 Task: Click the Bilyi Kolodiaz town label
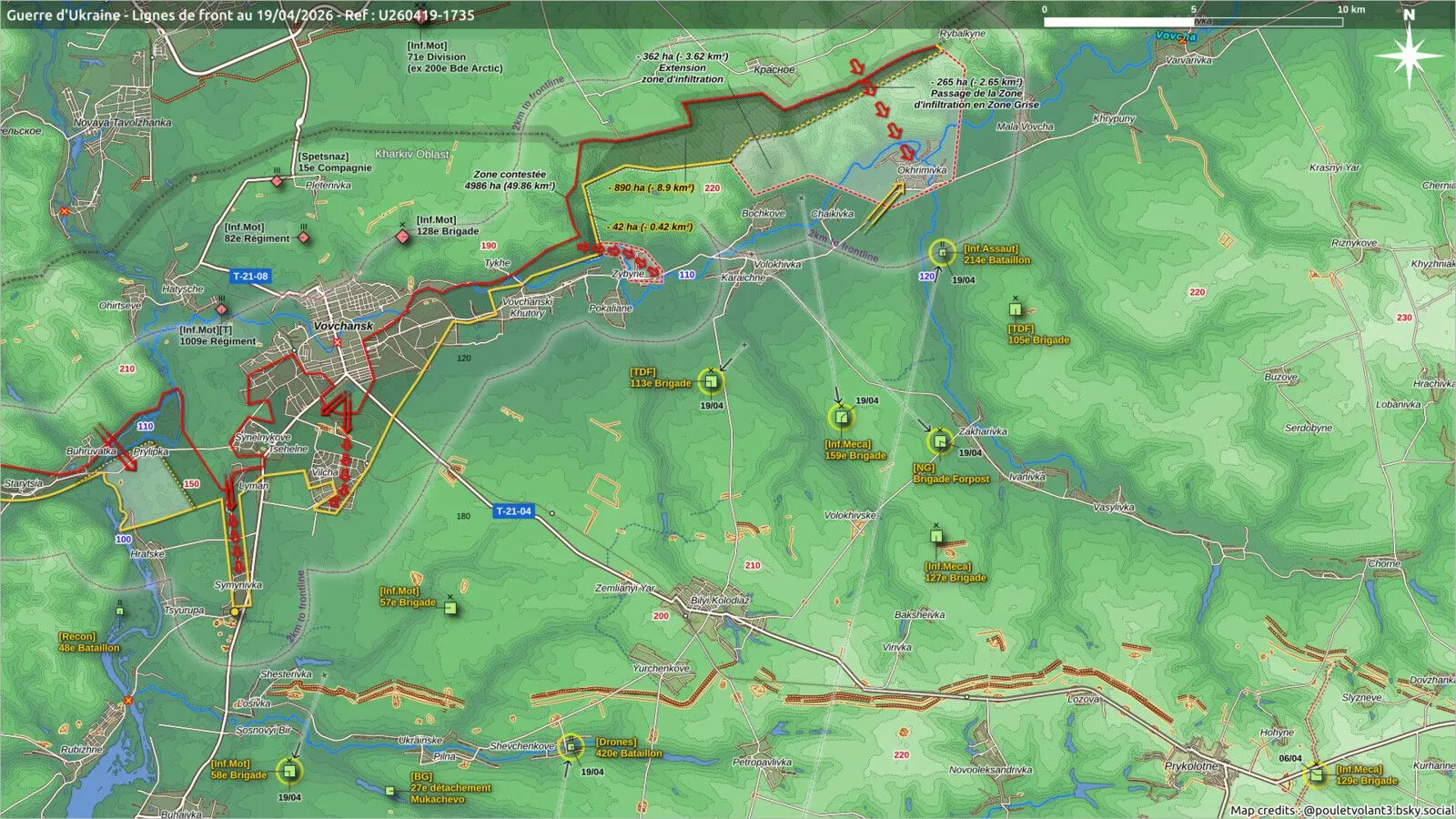(x=719, y=601)
